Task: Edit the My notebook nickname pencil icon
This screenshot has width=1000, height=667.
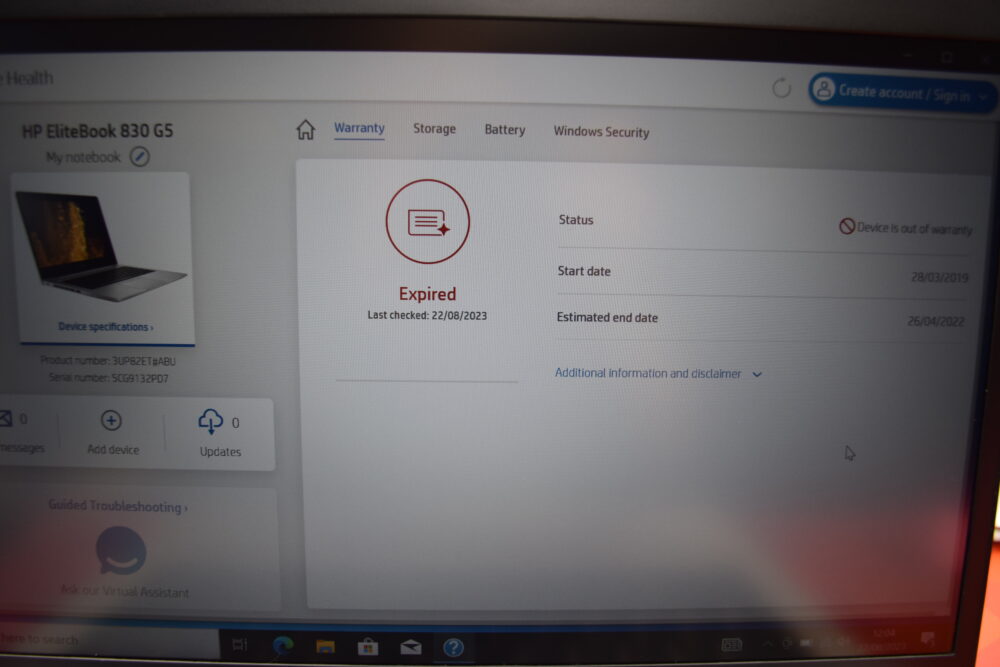Action: point(140,156)
